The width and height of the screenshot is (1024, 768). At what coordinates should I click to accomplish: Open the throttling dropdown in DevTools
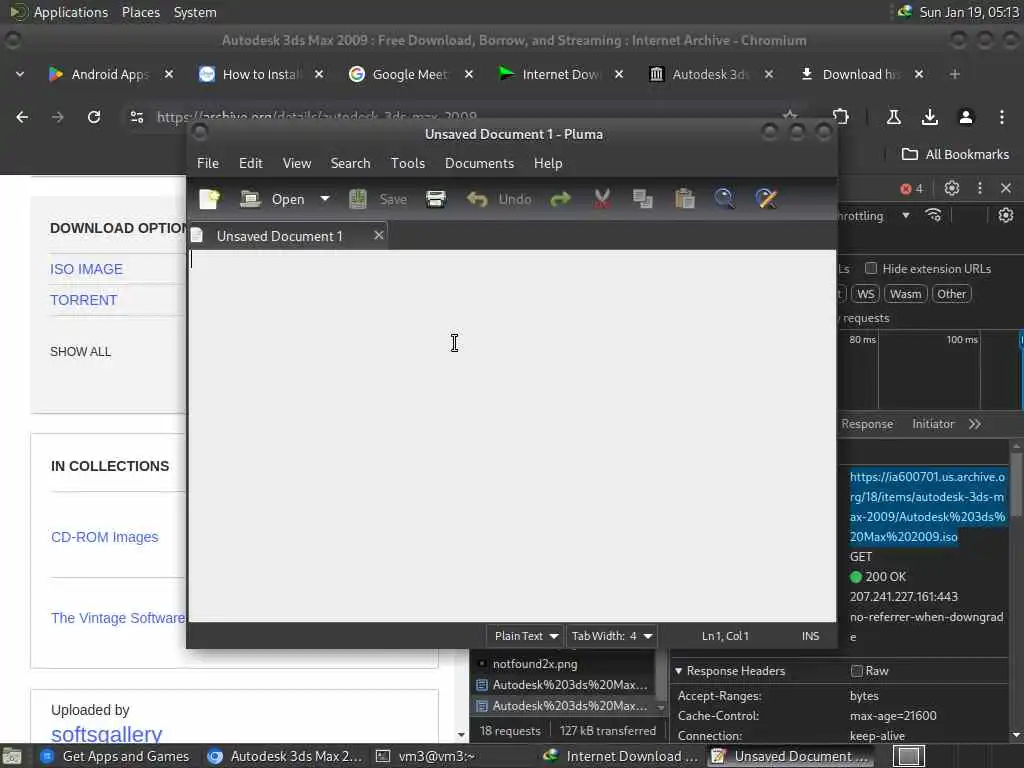coord(905,216)
